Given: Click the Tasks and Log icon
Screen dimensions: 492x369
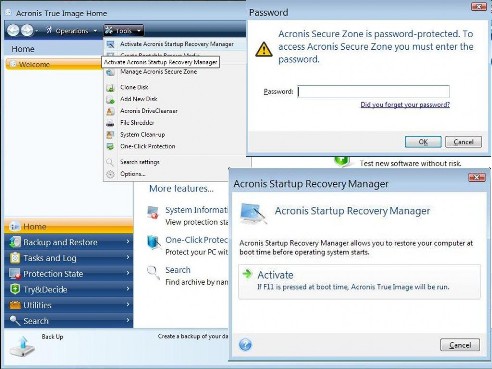Looking at the screenshot, I should (15, 258).
